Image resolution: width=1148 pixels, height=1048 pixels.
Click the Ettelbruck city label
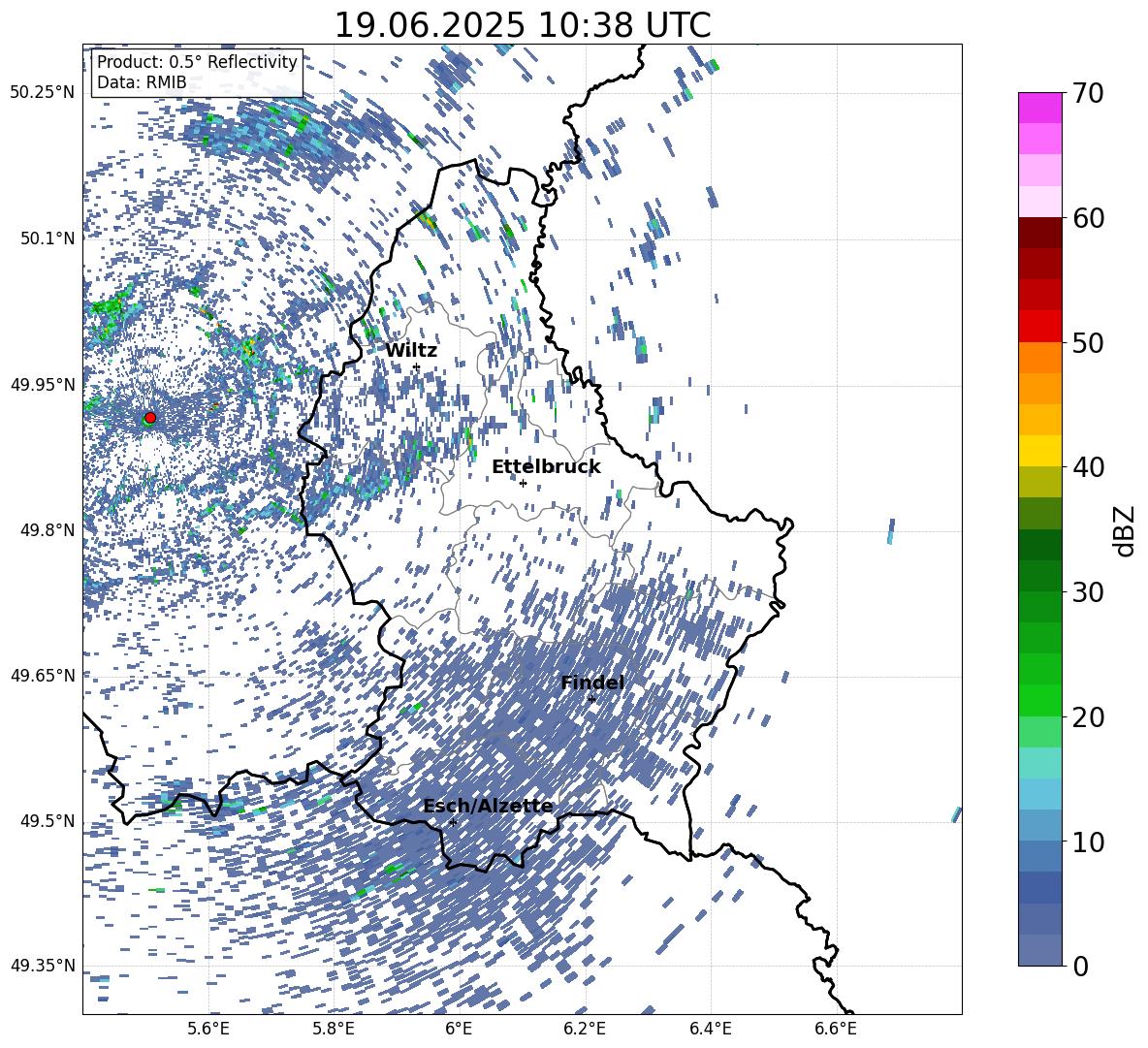546,467
